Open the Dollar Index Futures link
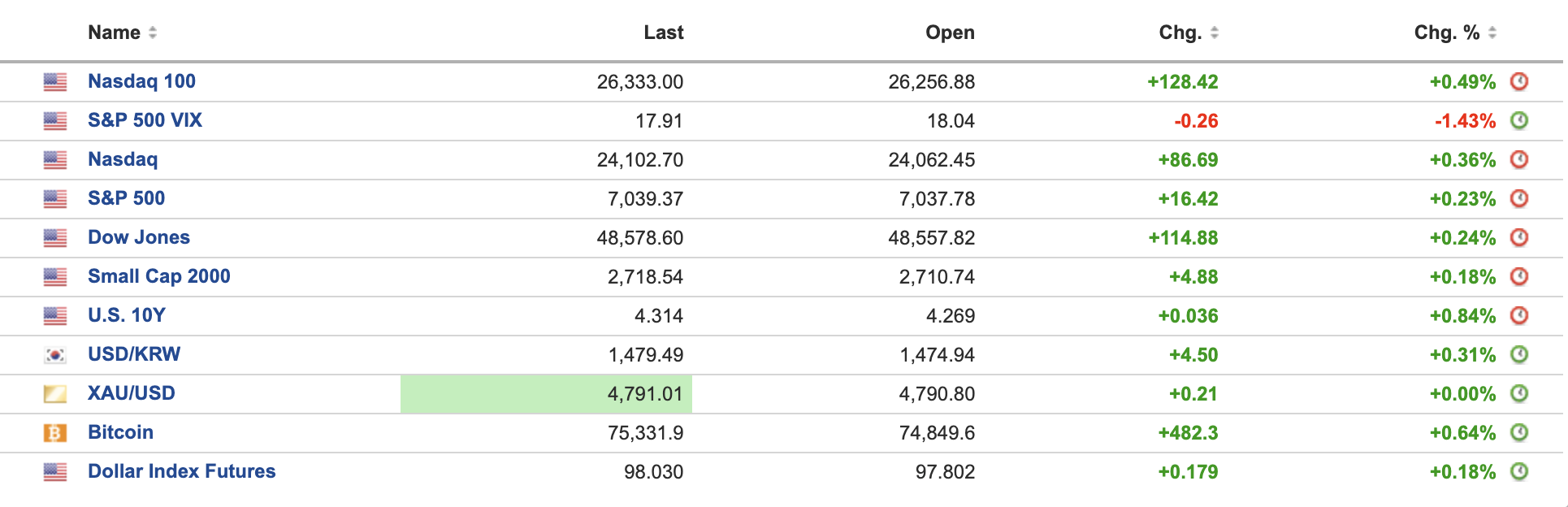Image resolution: width=1568 pixels, height=507 pixels. point(181,471)
